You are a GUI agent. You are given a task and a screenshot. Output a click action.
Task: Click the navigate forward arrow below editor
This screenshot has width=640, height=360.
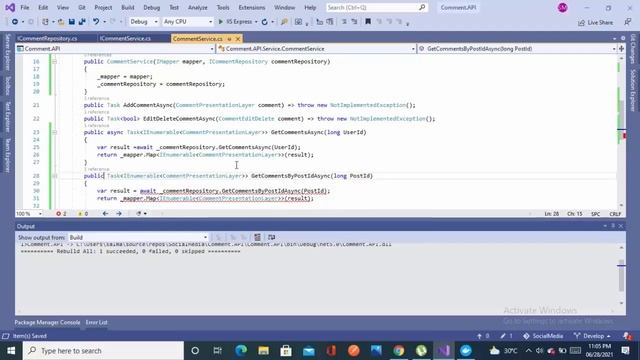pos(119,213)
